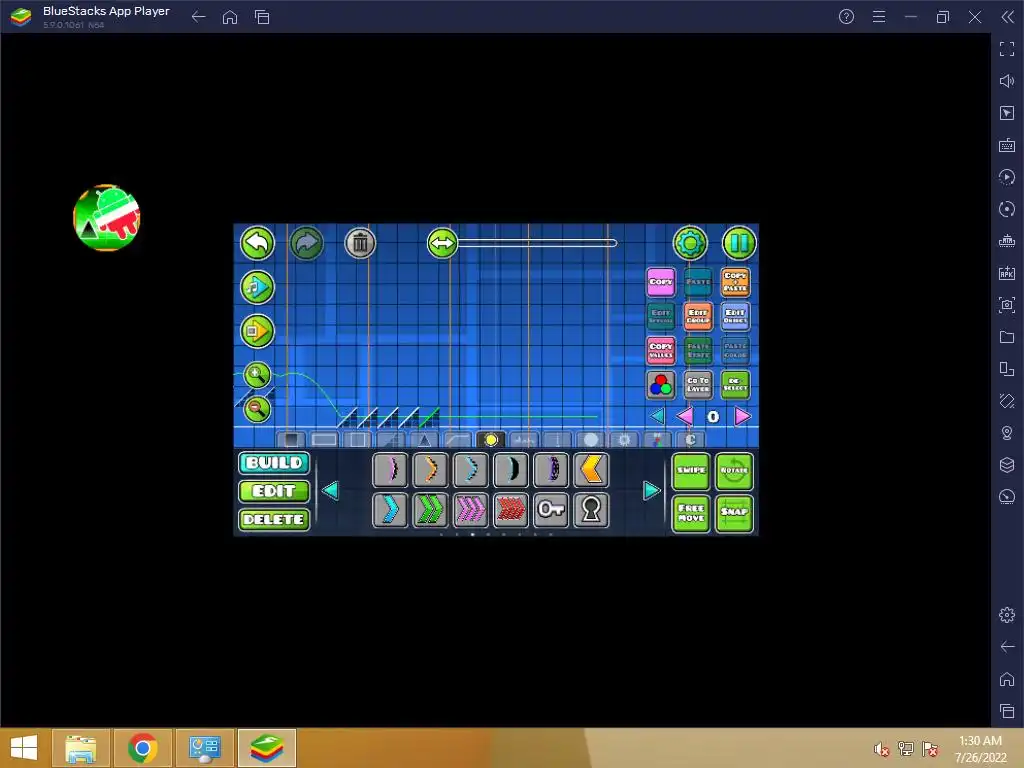Select the black crescent pad object
This screenshot has width=1024, height=768.
click(x=511, y=470)
